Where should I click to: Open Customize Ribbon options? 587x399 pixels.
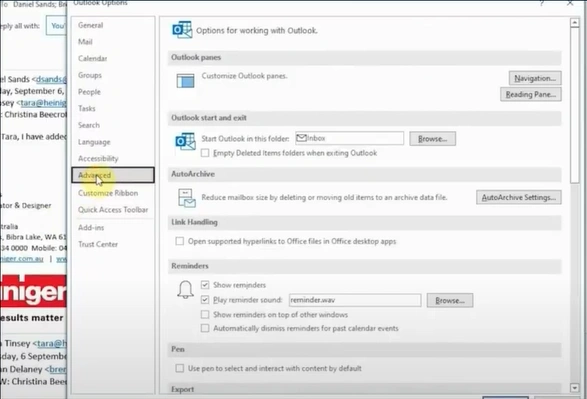(113, 193)
